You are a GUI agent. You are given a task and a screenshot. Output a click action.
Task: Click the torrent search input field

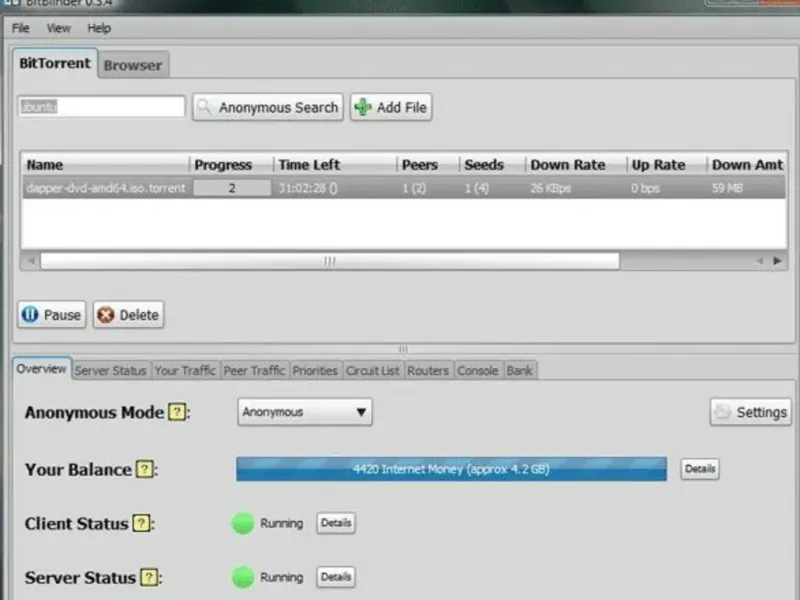pos(101,107)
